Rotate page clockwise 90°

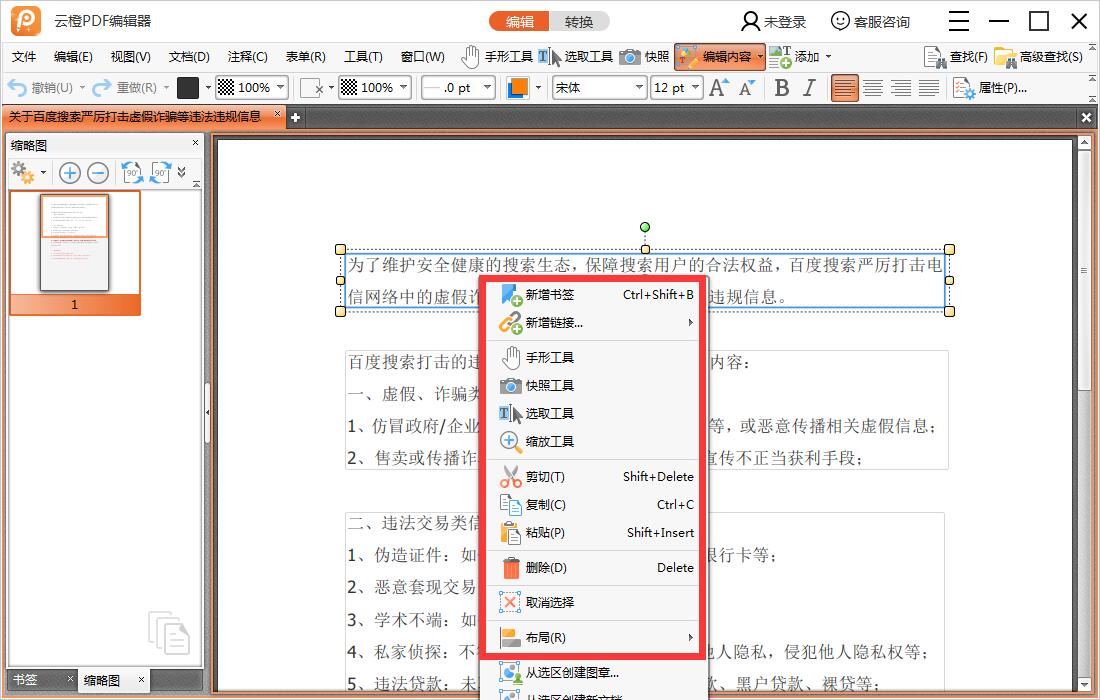coord(160,173)
